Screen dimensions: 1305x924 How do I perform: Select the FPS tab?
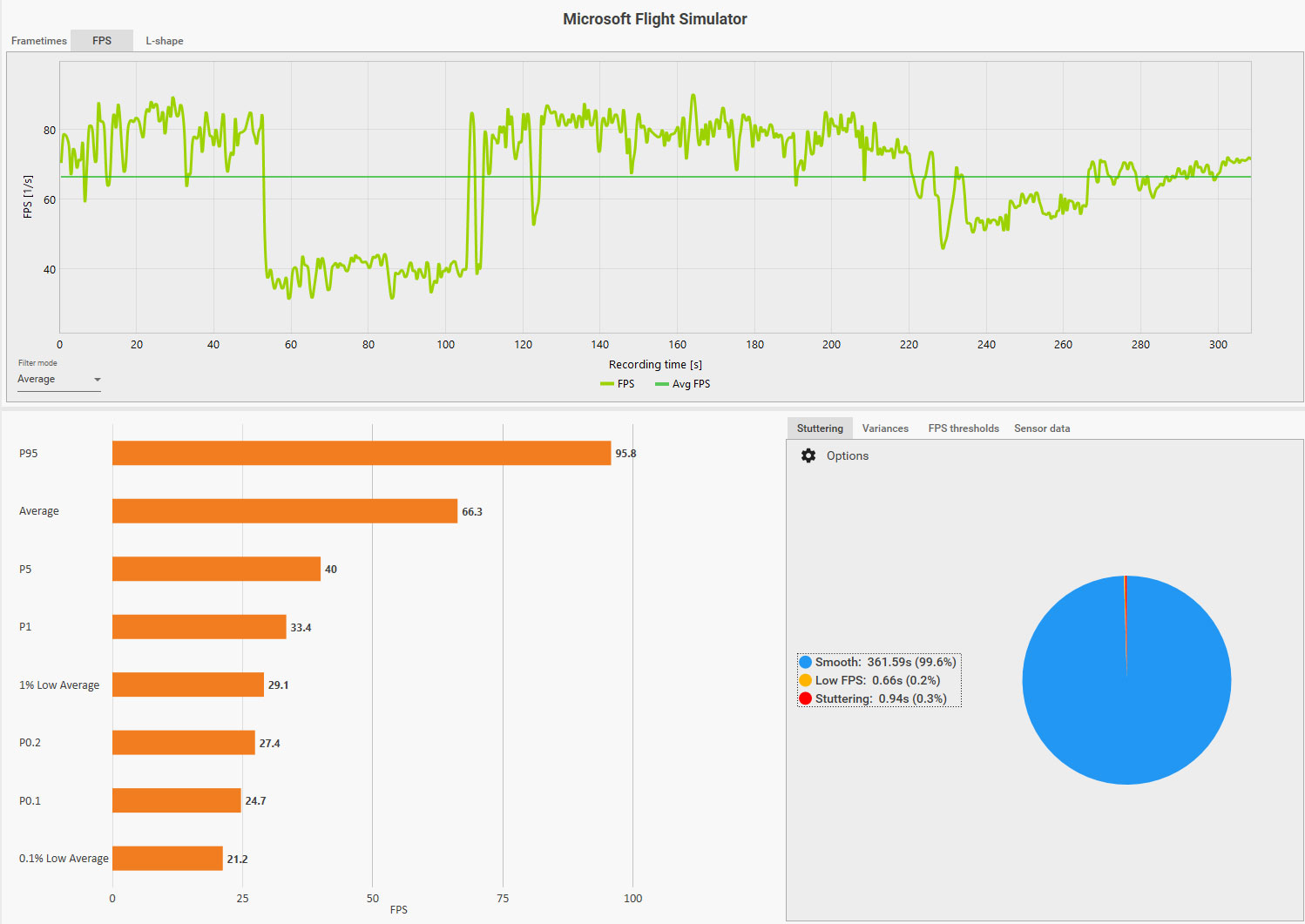point(102,41)
